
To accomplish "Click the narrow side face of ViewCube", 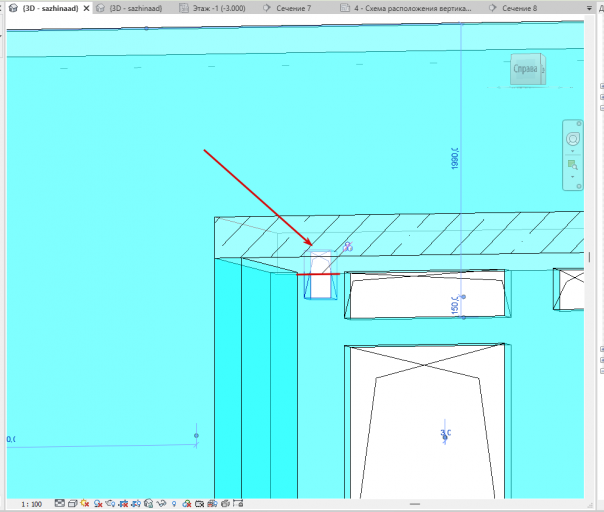I will click(x=543, y=69).
